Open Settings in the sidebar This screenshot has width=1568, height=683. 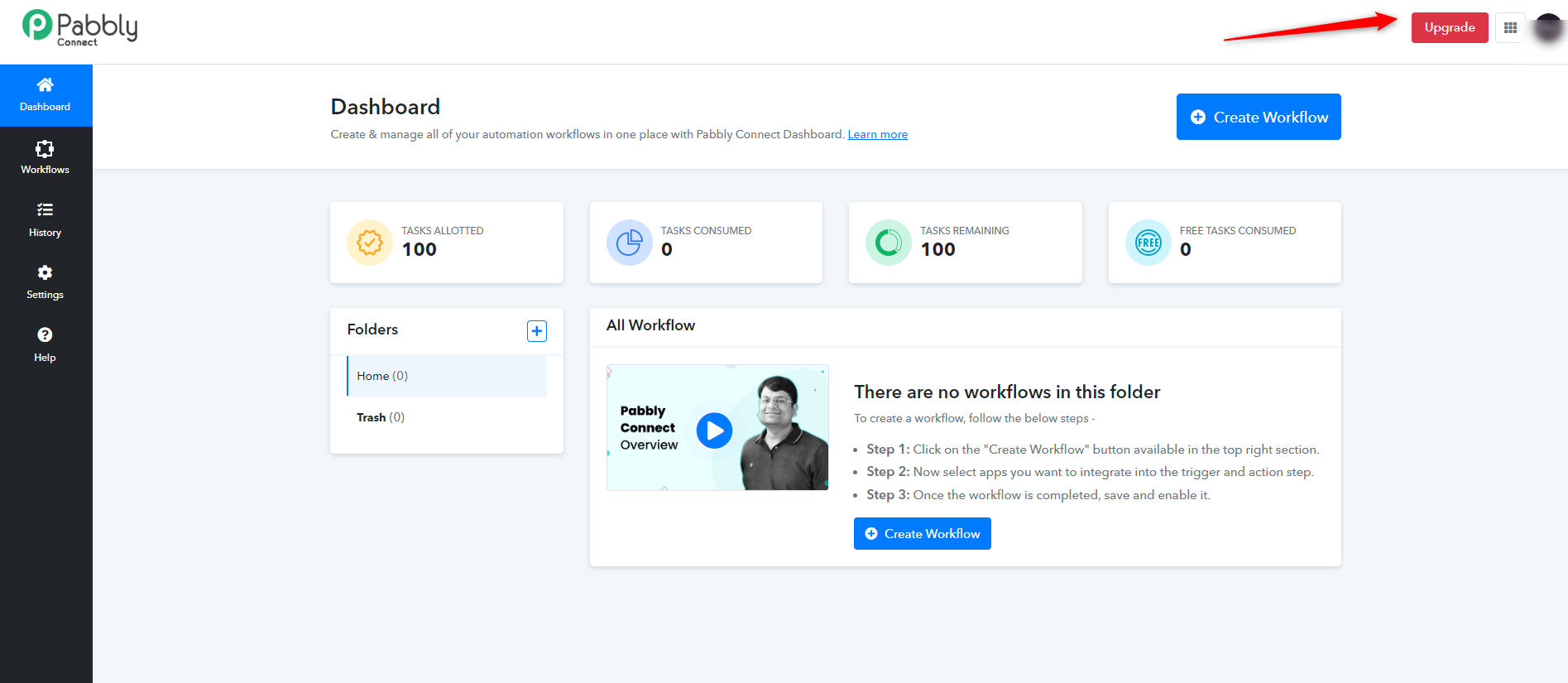46,283
